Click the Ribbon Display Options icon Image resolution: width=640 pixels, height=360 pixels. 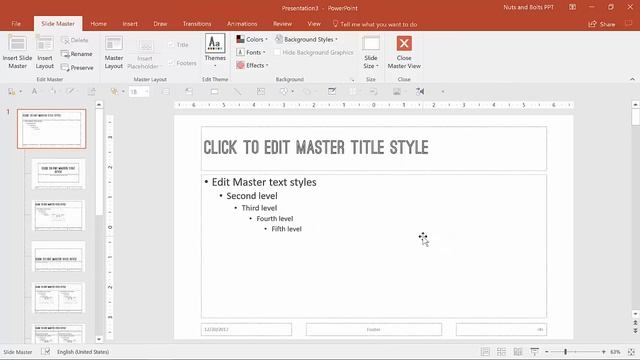tap(573, 7)
